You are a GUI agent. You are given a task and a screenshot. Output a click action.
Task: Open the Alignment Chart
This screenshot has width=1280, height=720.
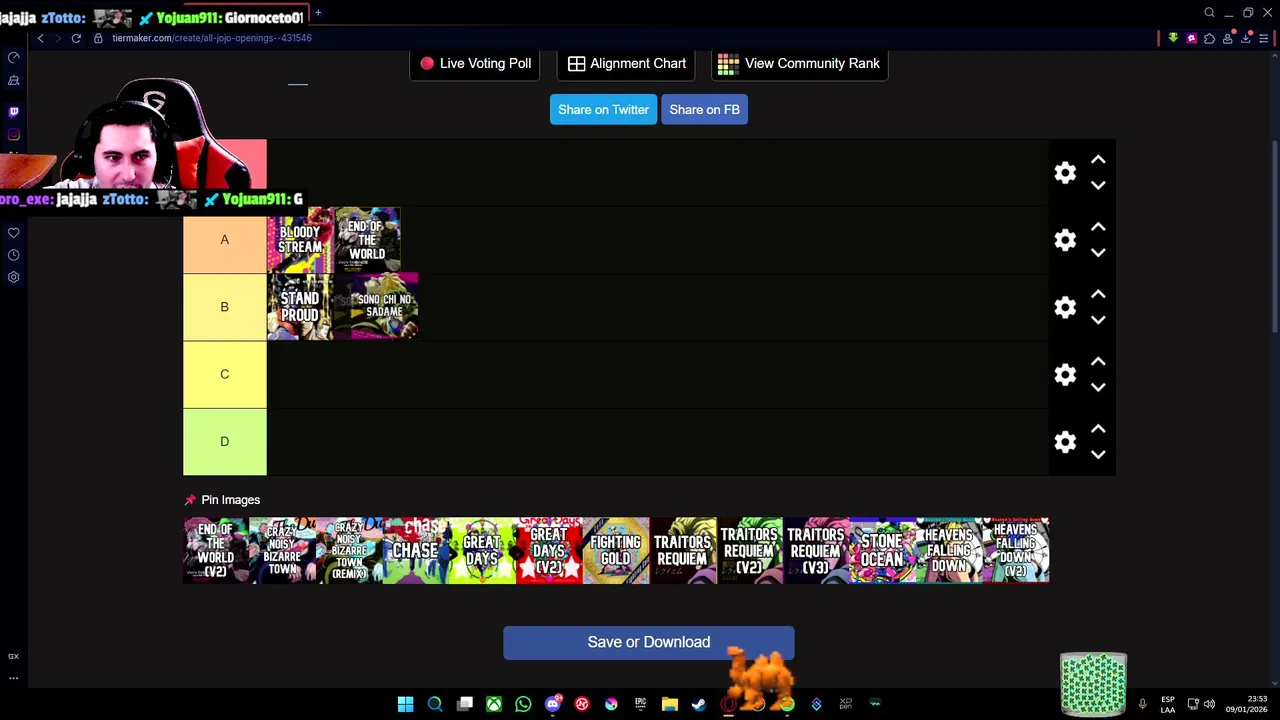tap(627, 63)
